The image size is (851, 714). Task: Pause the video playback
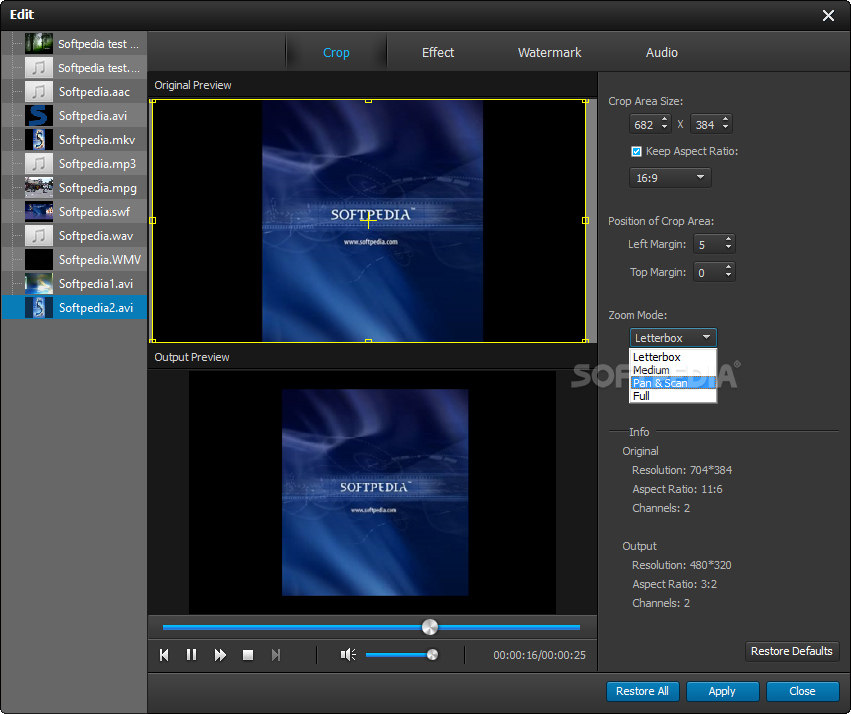(x=192, y=655)
